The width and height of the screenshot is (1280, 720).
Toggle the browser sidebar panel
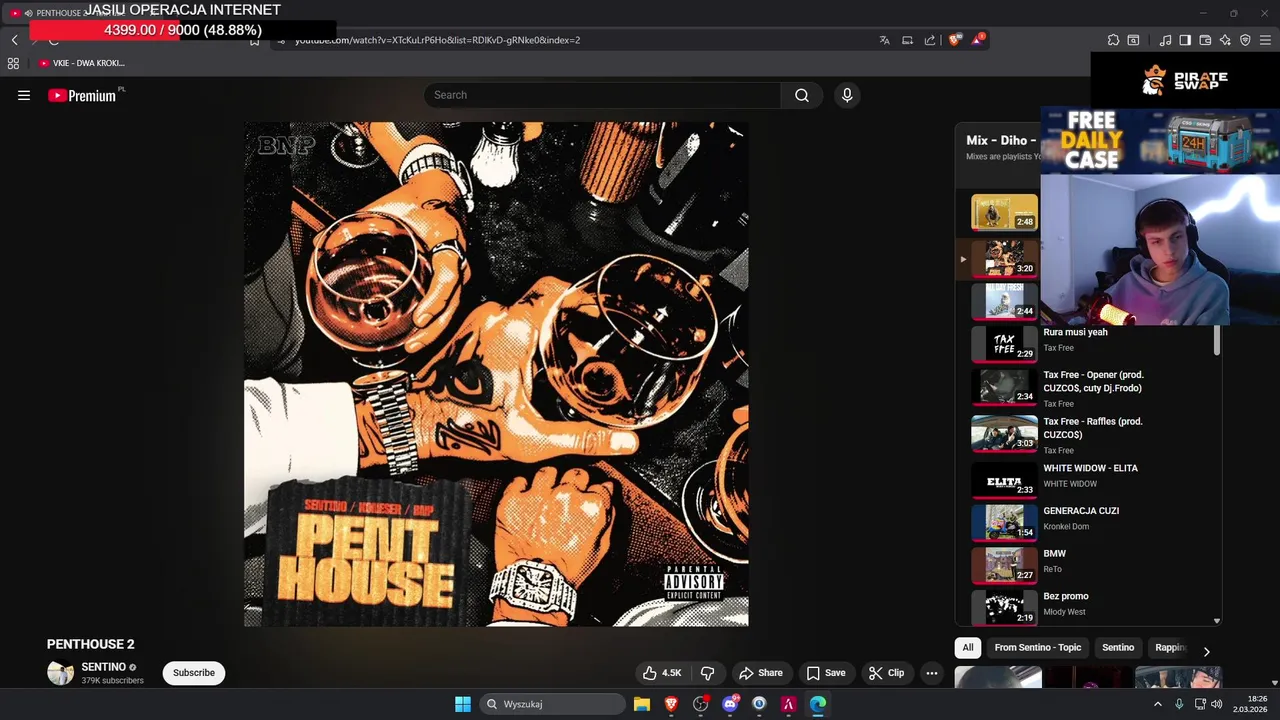coord(1185,40)
